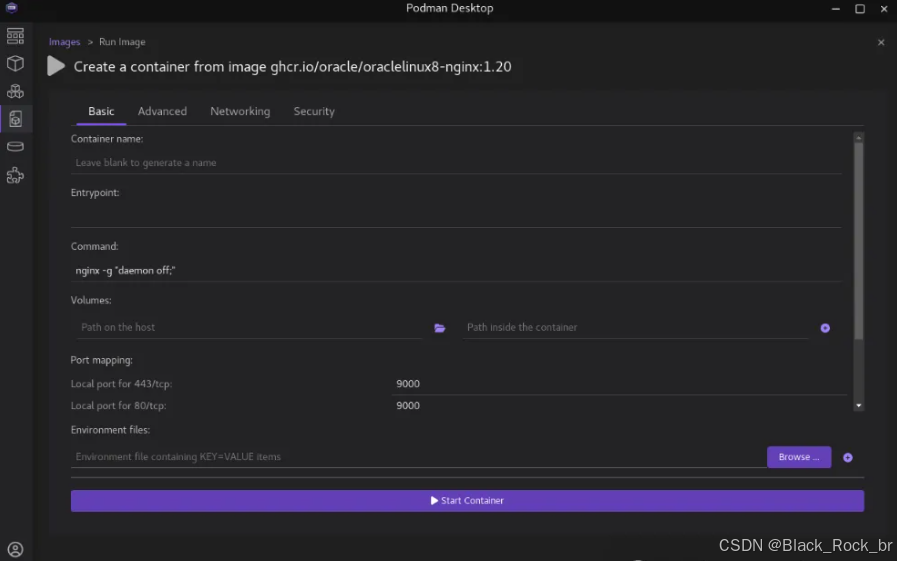Image resolution: width=897 pixels, height=561 pixels.
Task: Add another environment file with plus icon
Action: click(848, 457)
